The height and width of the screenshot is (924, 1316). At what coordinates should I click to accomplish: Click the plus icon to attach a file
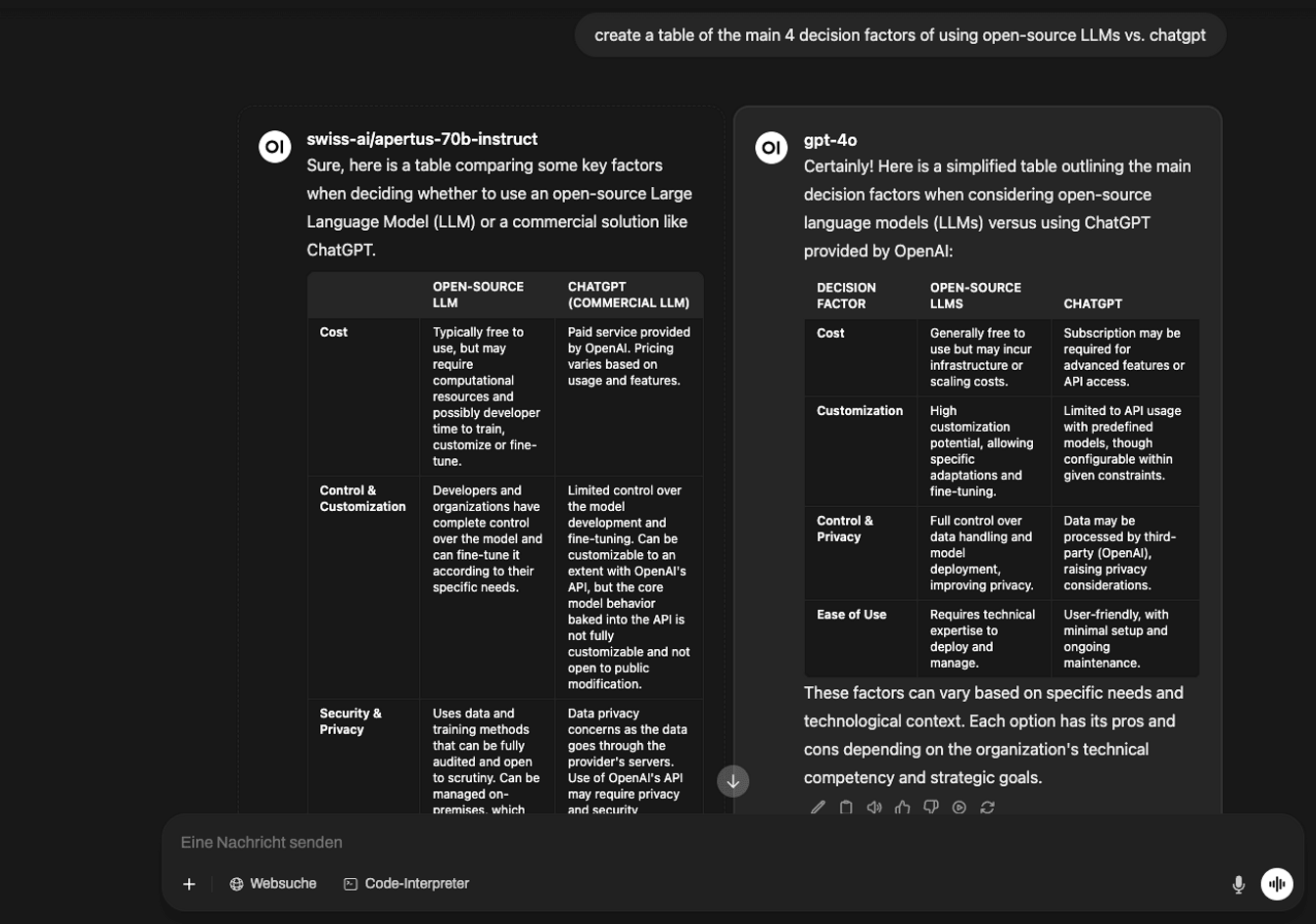pyautogui.click(x=188, y=884)
